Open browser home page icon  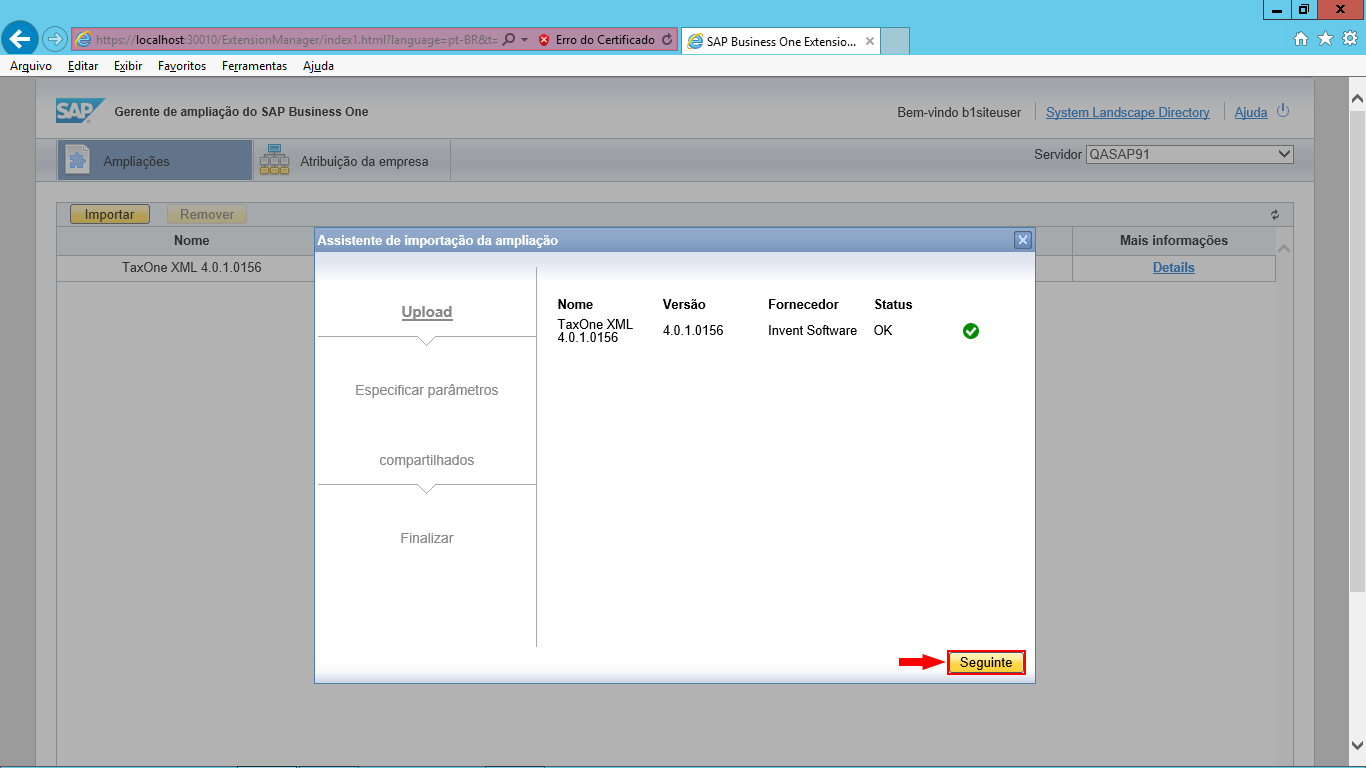(1301, 39)
